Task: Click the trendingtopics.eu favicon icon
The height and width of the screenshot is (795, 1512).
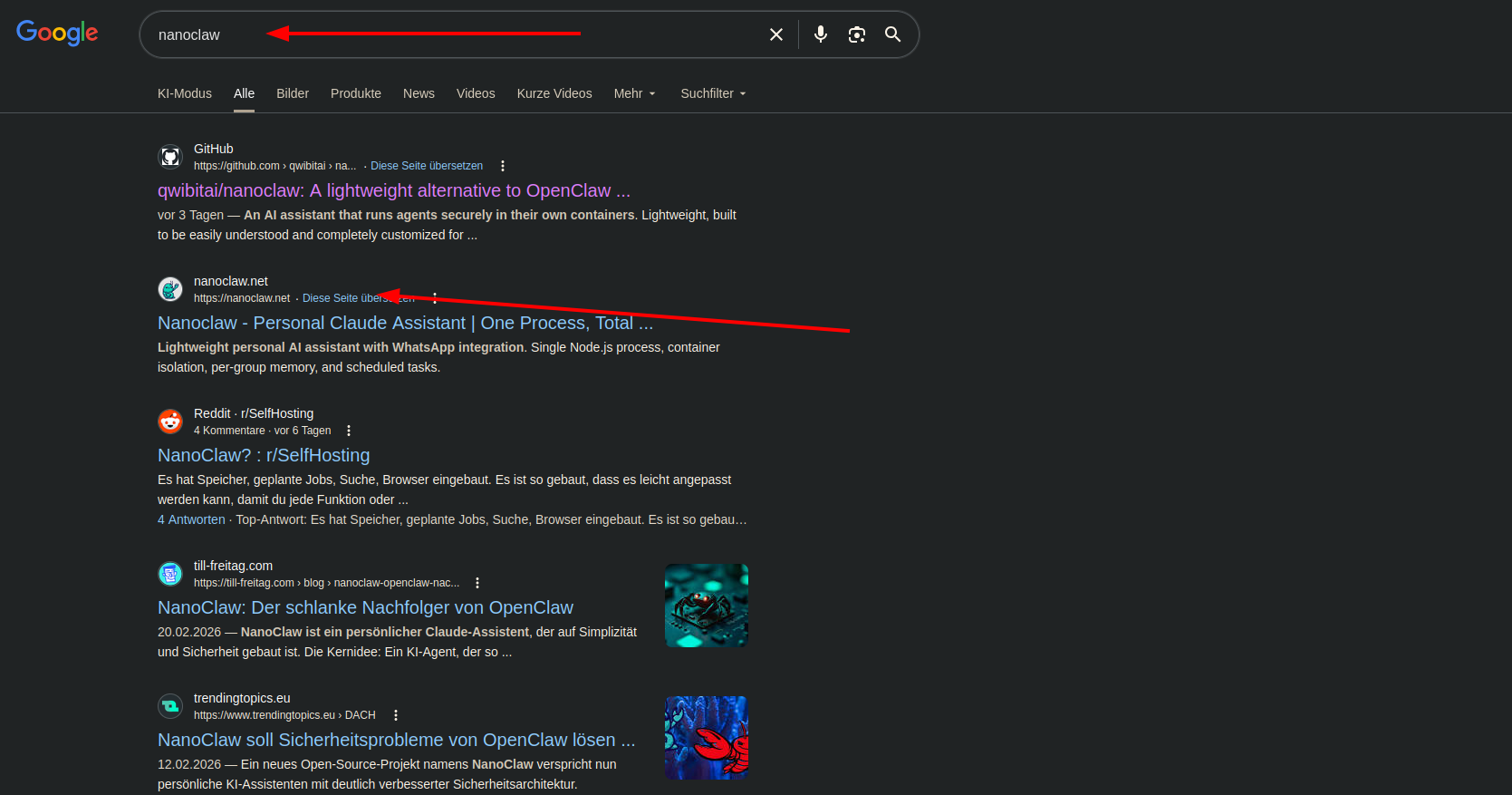Action: point(170,706)
